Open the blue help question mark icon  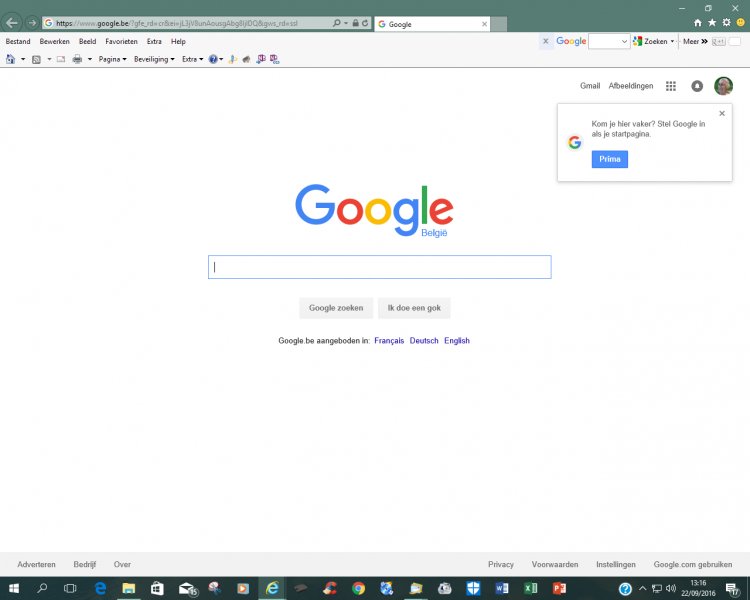click(213, 59)
